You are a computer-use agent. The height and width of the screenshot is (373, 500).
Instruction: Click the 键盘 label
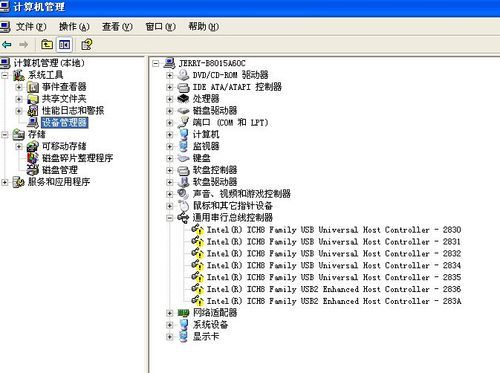202,158
